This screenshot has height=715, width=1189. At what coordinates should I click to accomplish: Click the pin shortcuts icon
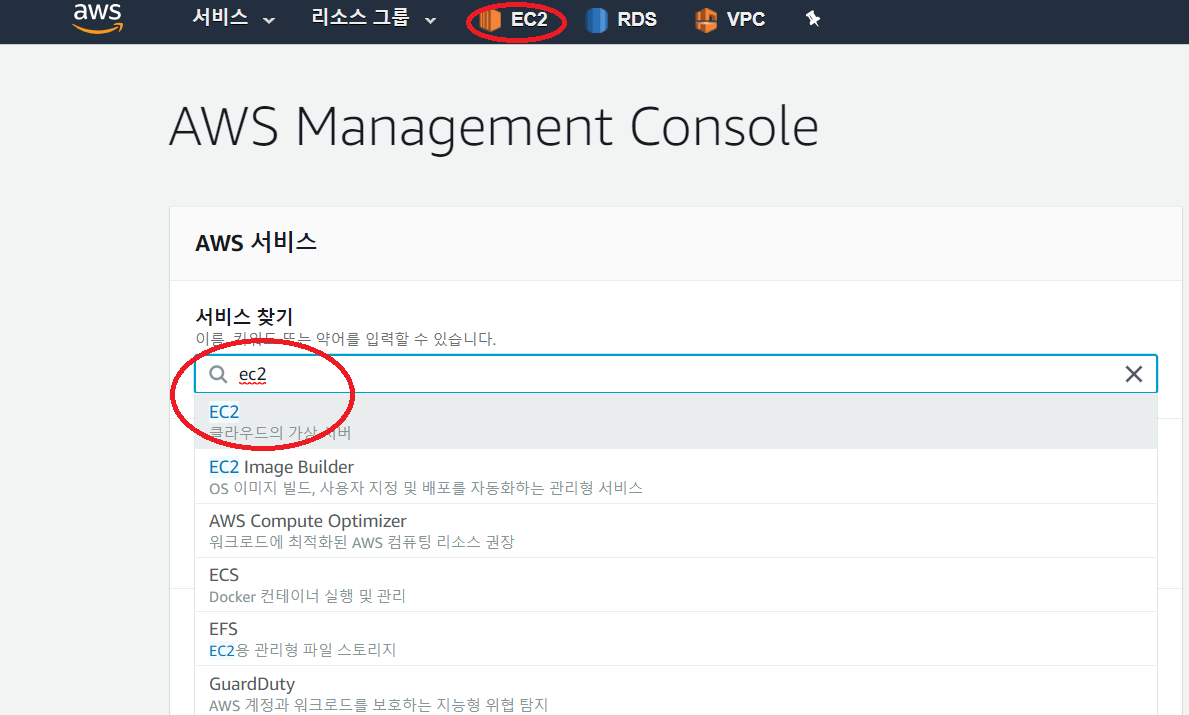(813, 19)
